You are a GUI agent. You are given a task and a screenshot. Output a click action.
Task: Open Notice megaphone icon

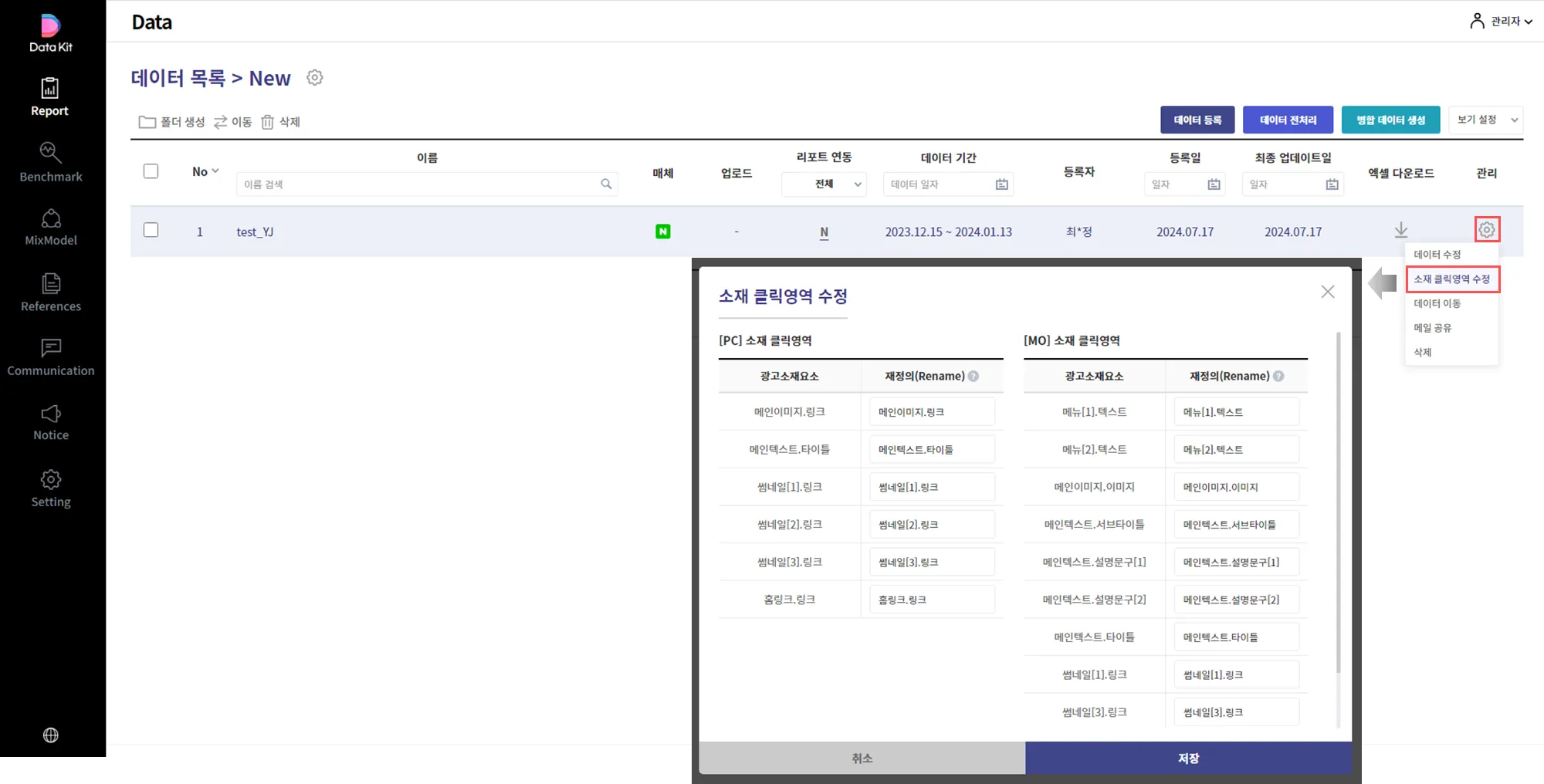(51, 414)
